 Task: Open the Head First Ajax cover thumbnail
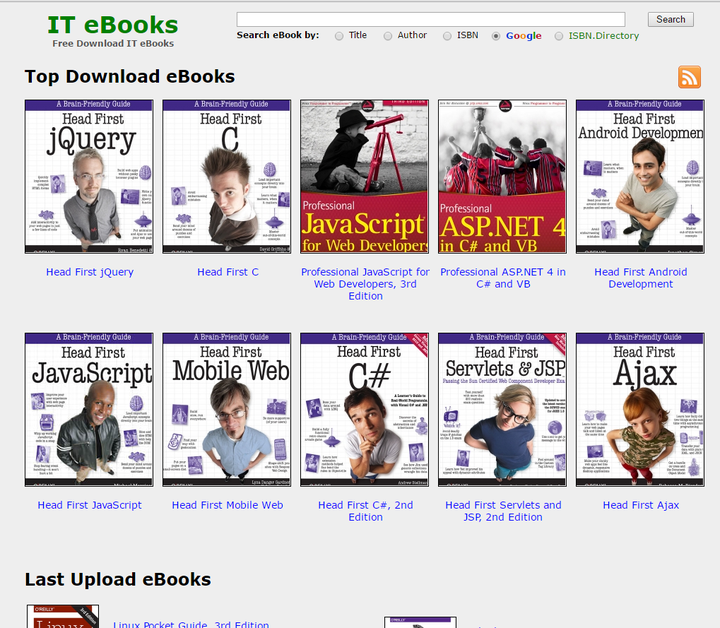coord(640,409)
